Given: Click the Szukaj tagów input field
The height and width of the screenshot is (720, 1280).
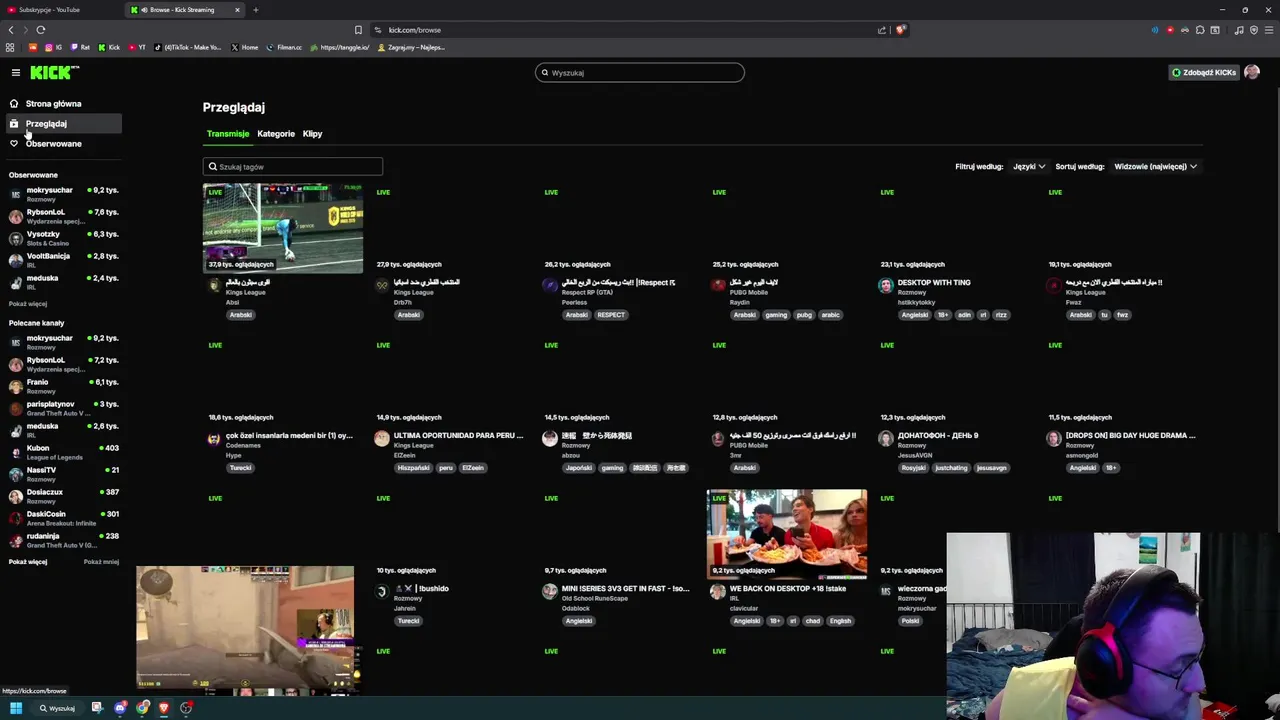Looking at the screenshot, I should pyautogui.click(x=292, y=167).
